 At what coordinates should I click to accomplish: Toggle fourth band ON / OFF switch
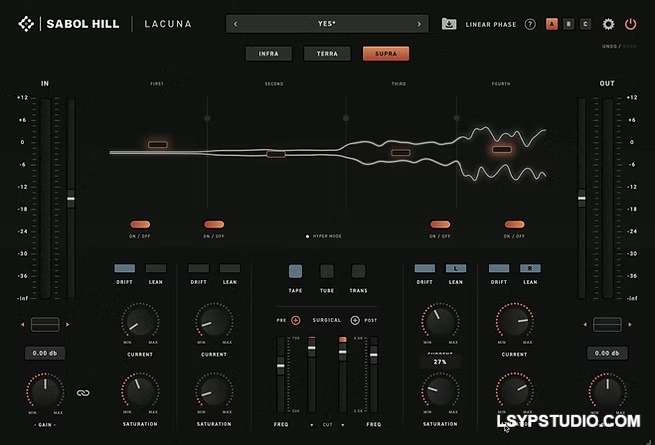pyautogui.click(x=514, y=224)
